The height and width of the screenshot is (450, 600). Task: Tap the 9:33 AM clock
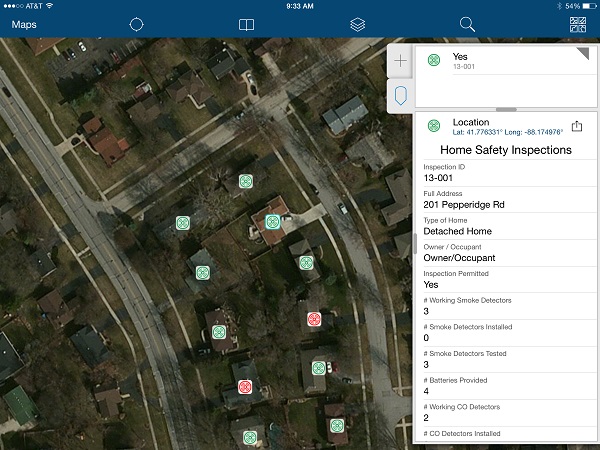(300, 6)
